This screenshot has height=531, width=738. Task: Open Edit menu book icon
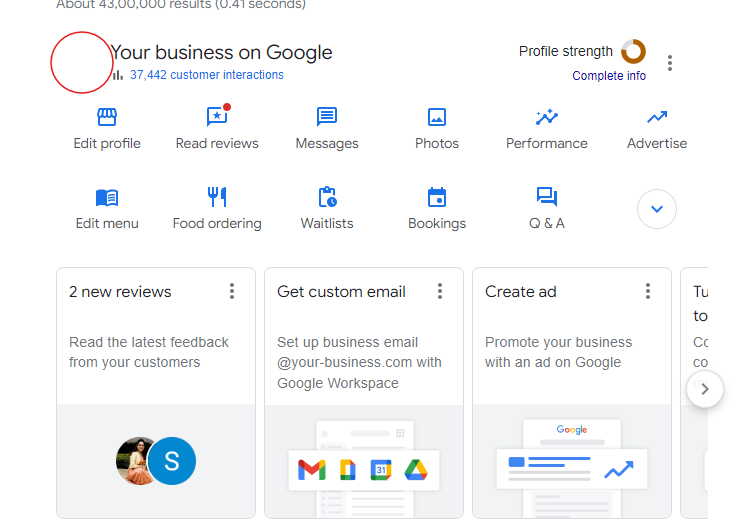(x=107, y=197)
